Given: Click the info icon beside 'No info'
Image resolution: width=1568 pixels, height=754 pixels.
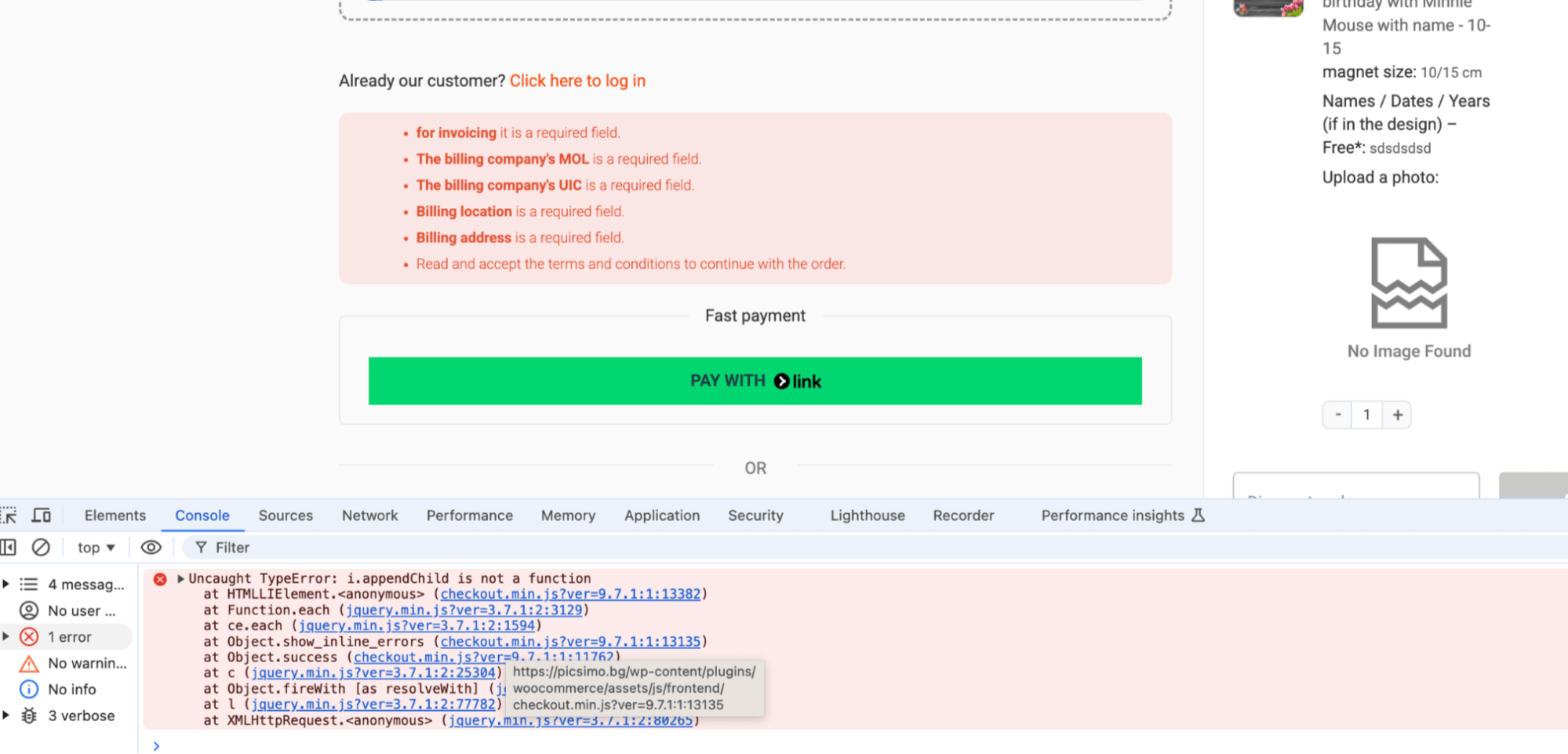Looking at the screenshot, I should tap(29, 689).
